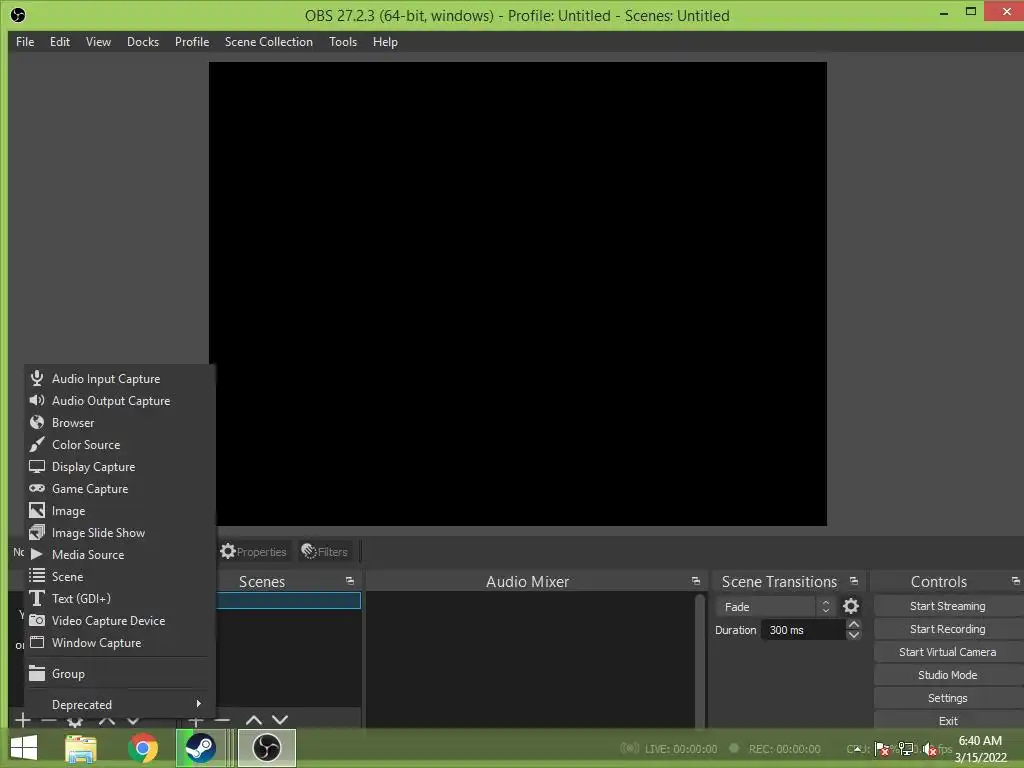Open the Docks menu
1024x768 pixels.
pyautogui.click(x=142, y=42)
